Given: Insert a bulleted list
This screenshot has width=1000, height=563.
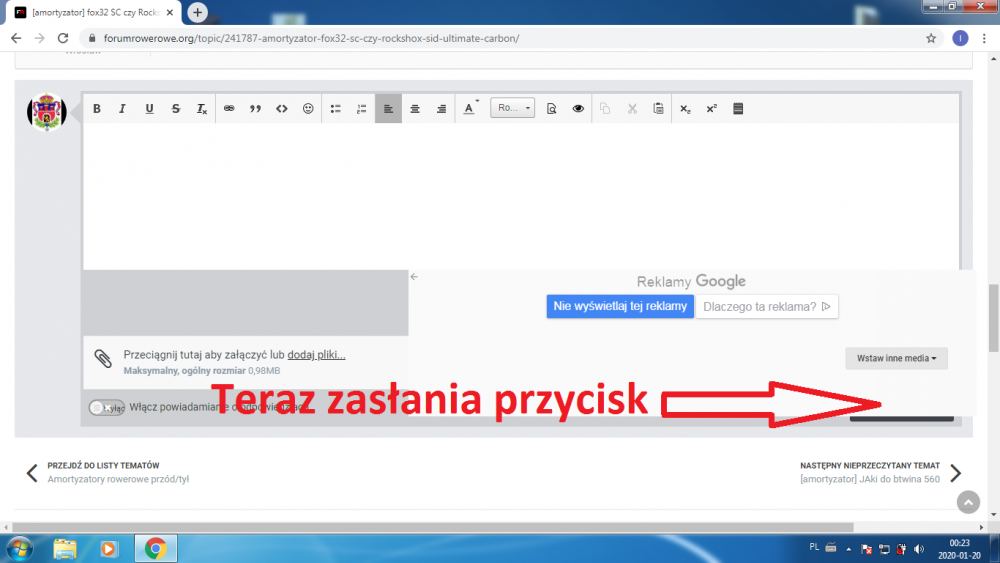Looking at the screenshot, I should pyautogui.click(x=336, y=109).
